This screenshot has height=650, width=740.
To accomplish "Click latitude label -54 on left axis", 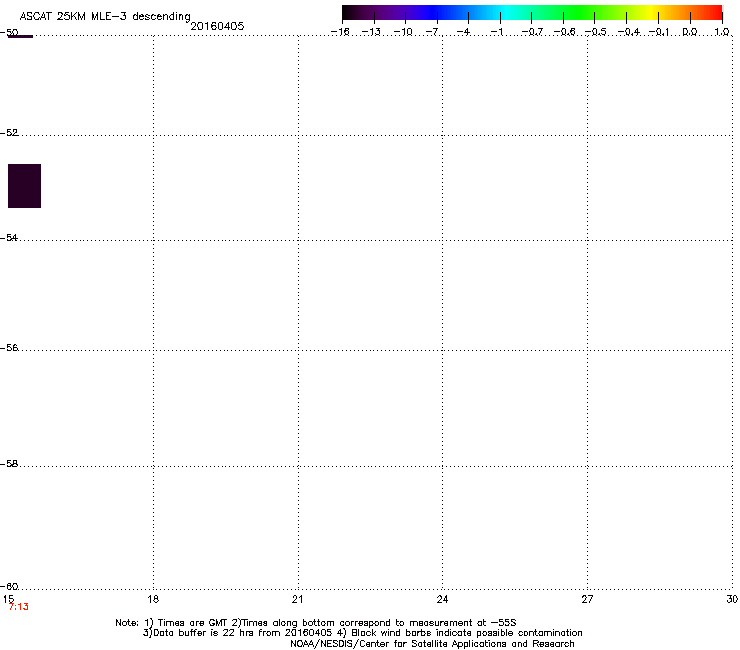I will tap(9, 238).
